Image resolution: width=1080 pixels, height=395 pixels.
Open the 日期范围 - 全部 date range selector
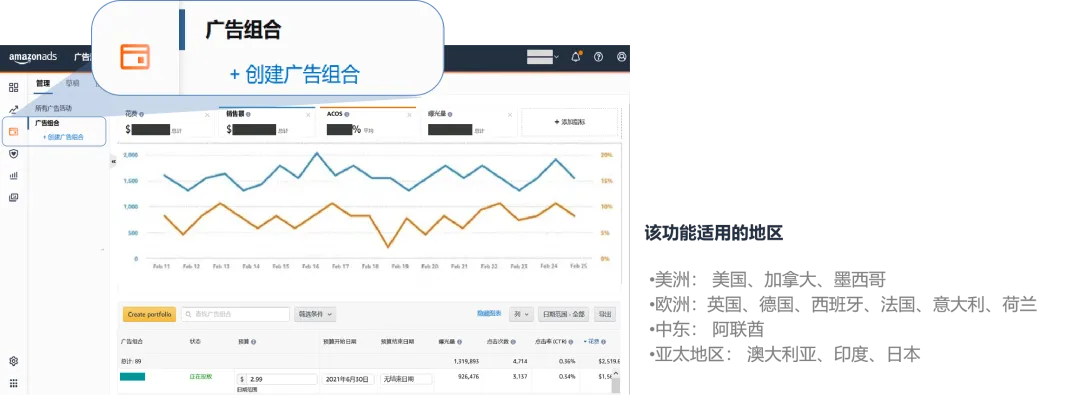click(x=563, y=314)
